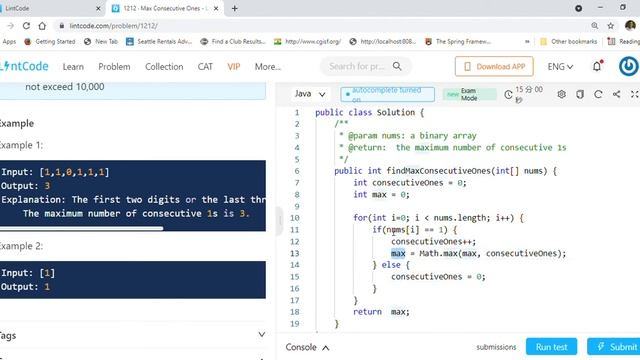Reload the page with the refresh icon
Image resolution: width=640 pixels, height=360 pixels.
[x=26, y=26]
